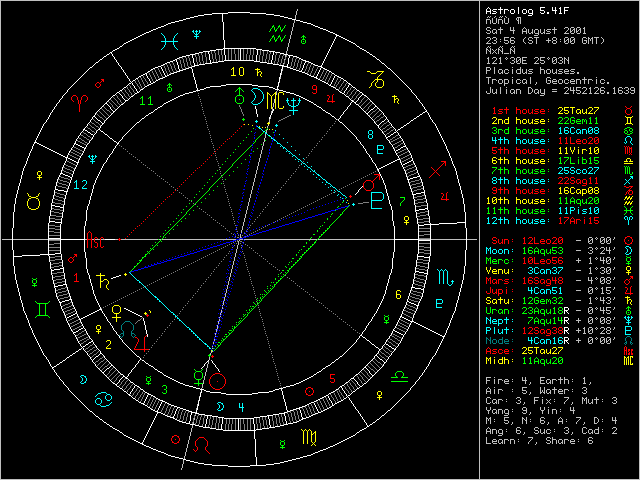The height and width of the screenshot is (480, 640).
Task: Select the Julian Day line in the sidebar
Action: click(x=553, y=90)
